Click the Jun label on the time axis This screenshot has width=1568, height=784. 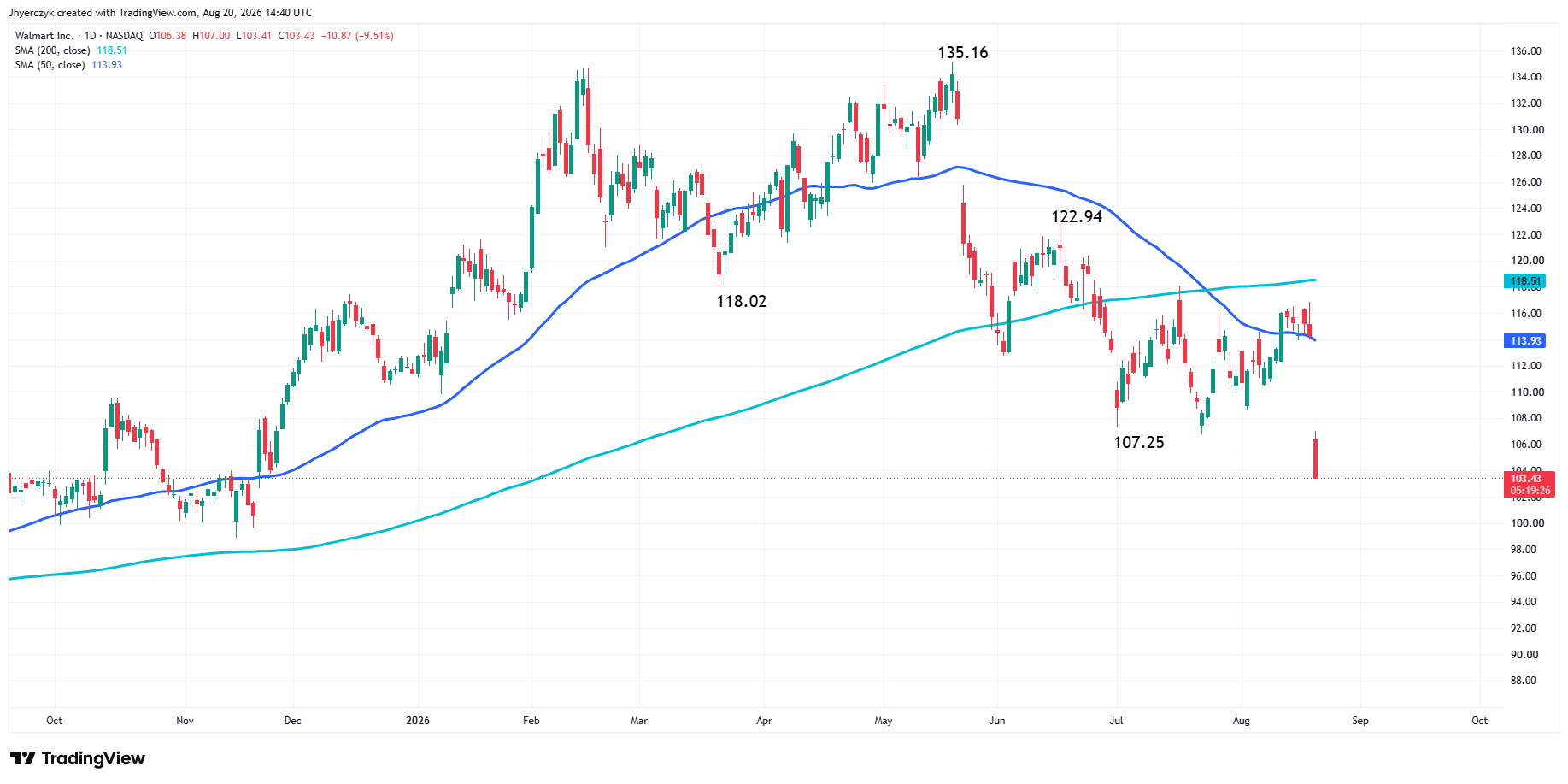997,721
